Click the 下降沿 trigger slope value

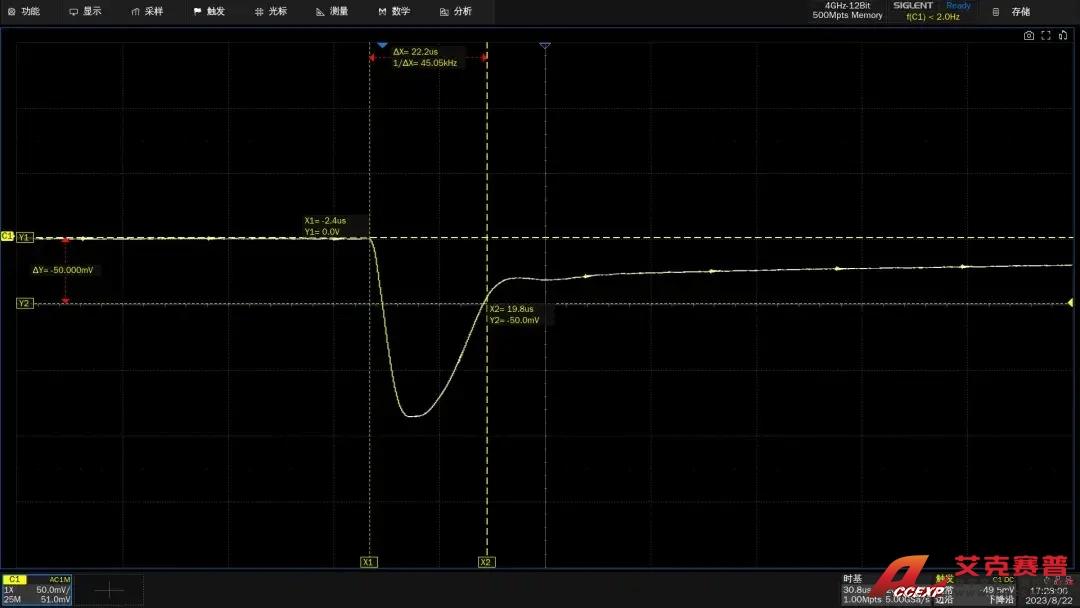(1001, 600)
